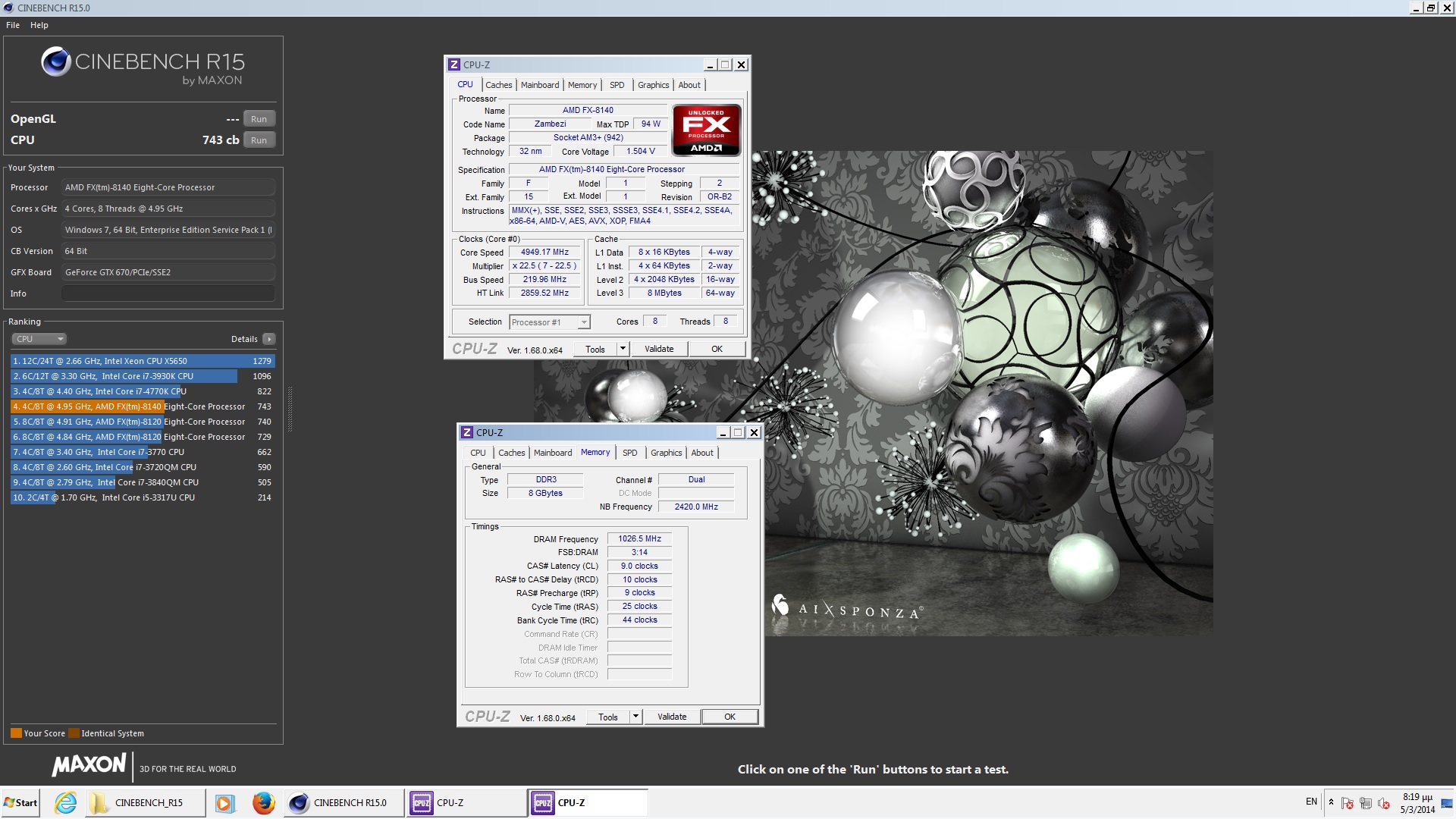Select ranking row FX-8120 at 4.91 GHz

point(143,422)
